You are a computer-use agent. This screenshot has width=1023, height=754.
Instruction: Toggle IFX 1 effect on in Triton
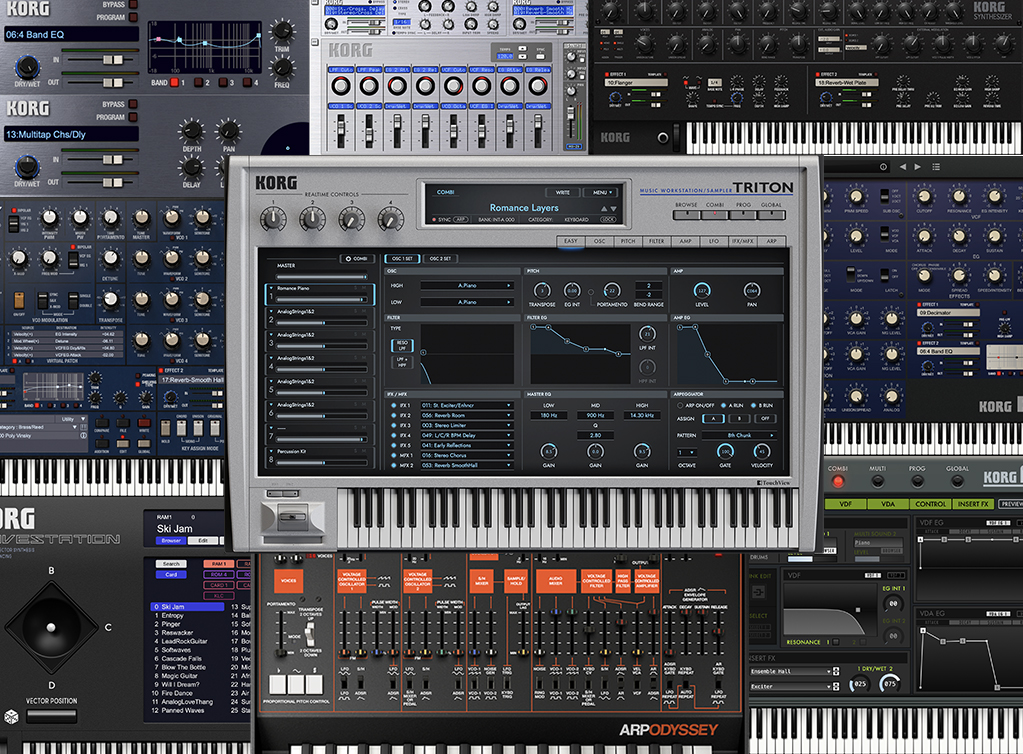394,406
